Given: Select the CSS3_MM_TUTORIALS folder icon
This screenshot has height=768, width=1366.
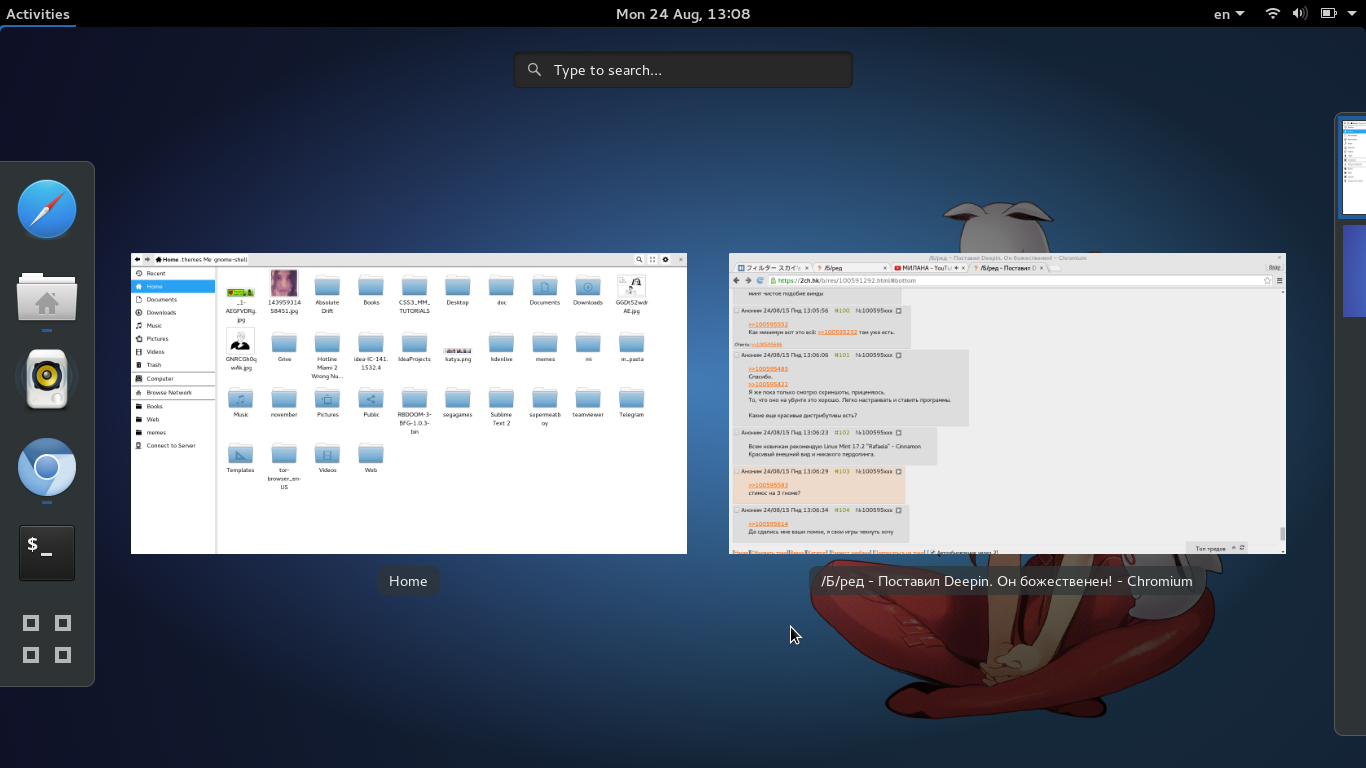Looking at the screenshot, I should point(414,285).
